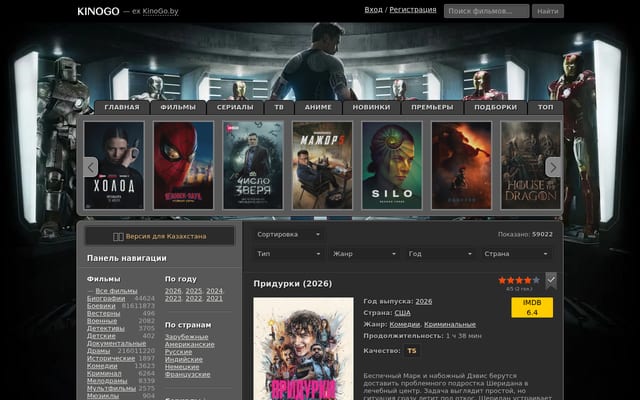Open the Сериалы tab
Image resolution: width=640 pixels, height=400 pixels.
[x=235, y=107]
